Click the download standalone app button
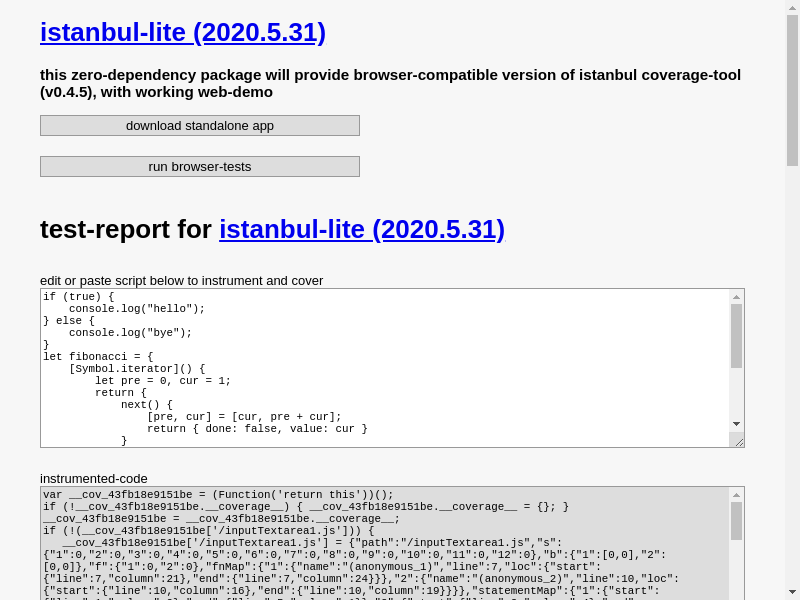The height and width of the screenshot is (600, 800). [200, 126]
